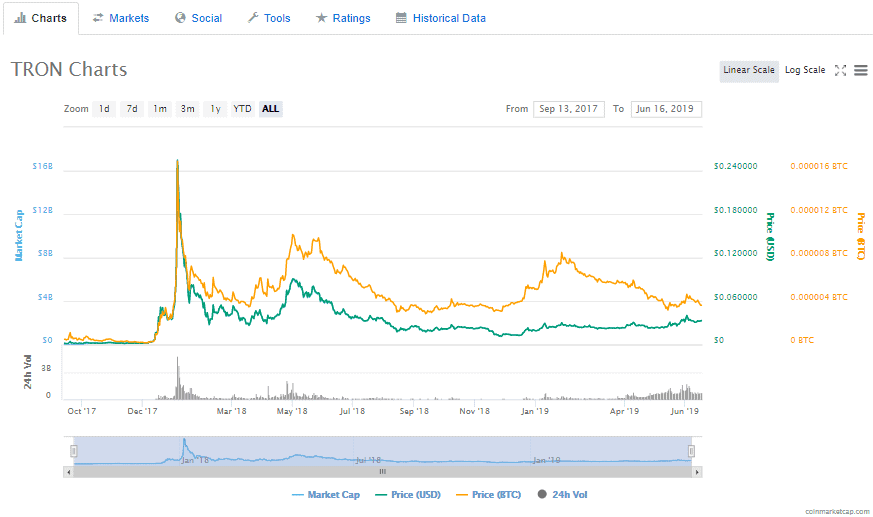The height and width of the screenshot is (517, 873).
Task: Select Linear Scale
Action: 749,71
